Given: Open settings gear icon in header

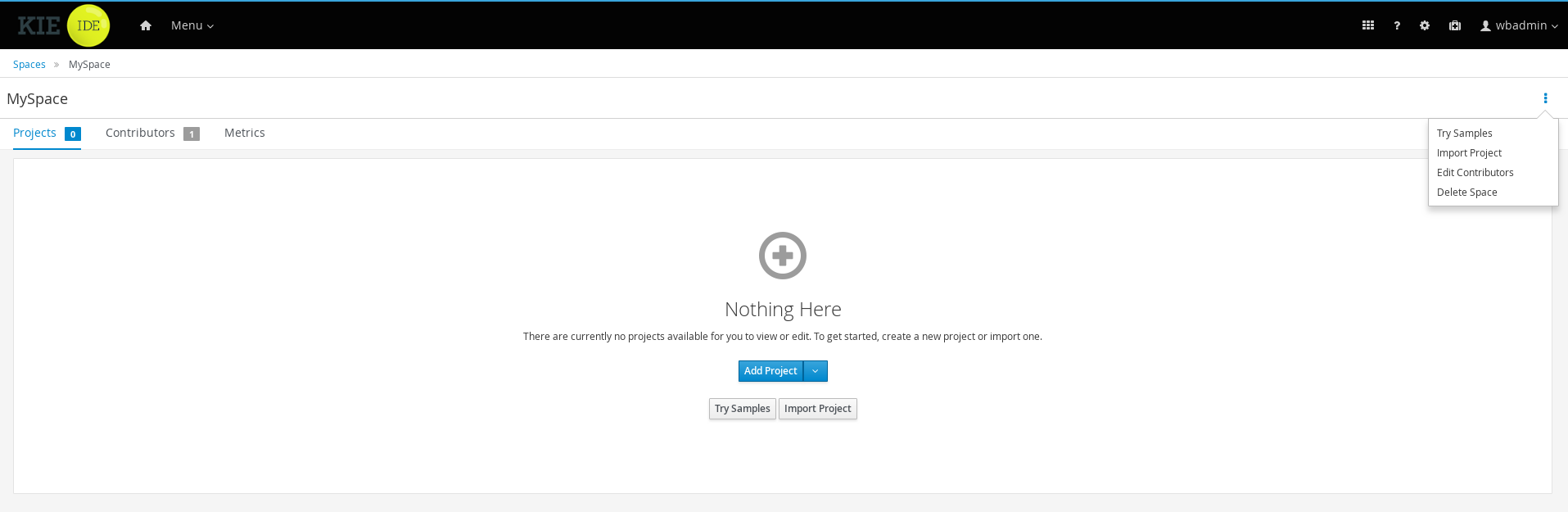Looking at the screenshot, I should click(x=1425, y=25).
